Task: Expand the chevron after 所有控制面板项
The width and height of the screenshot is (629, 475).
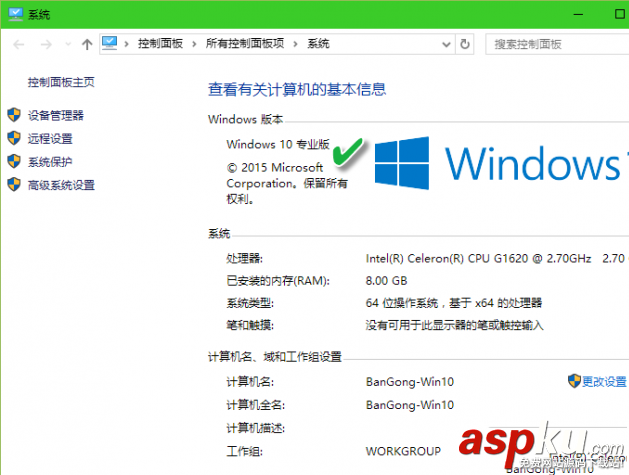Action: 296,44
